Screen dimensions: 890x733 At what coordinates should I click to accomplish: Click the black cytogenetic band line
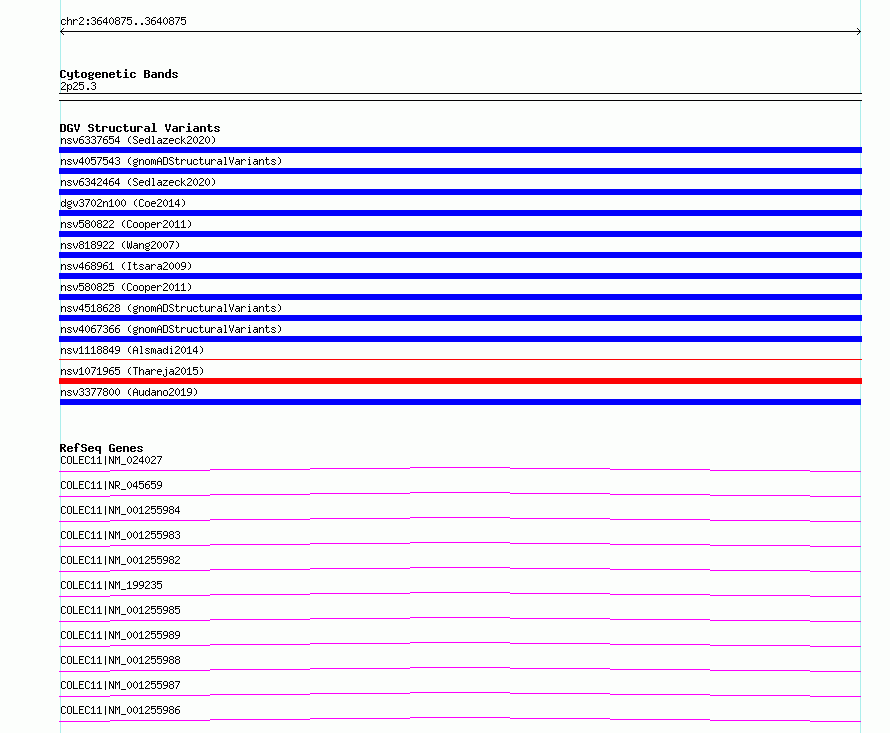(460, 97)
